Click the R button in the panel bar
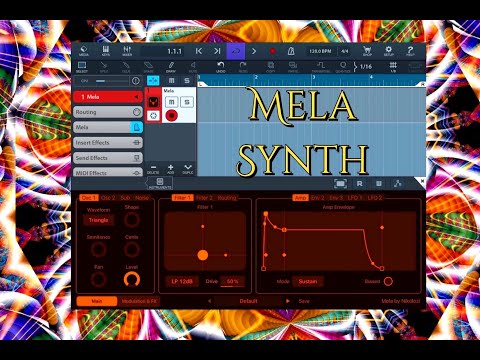Image resolution: width=480 pixels, height=360 pixels. [x=359, y=183]
